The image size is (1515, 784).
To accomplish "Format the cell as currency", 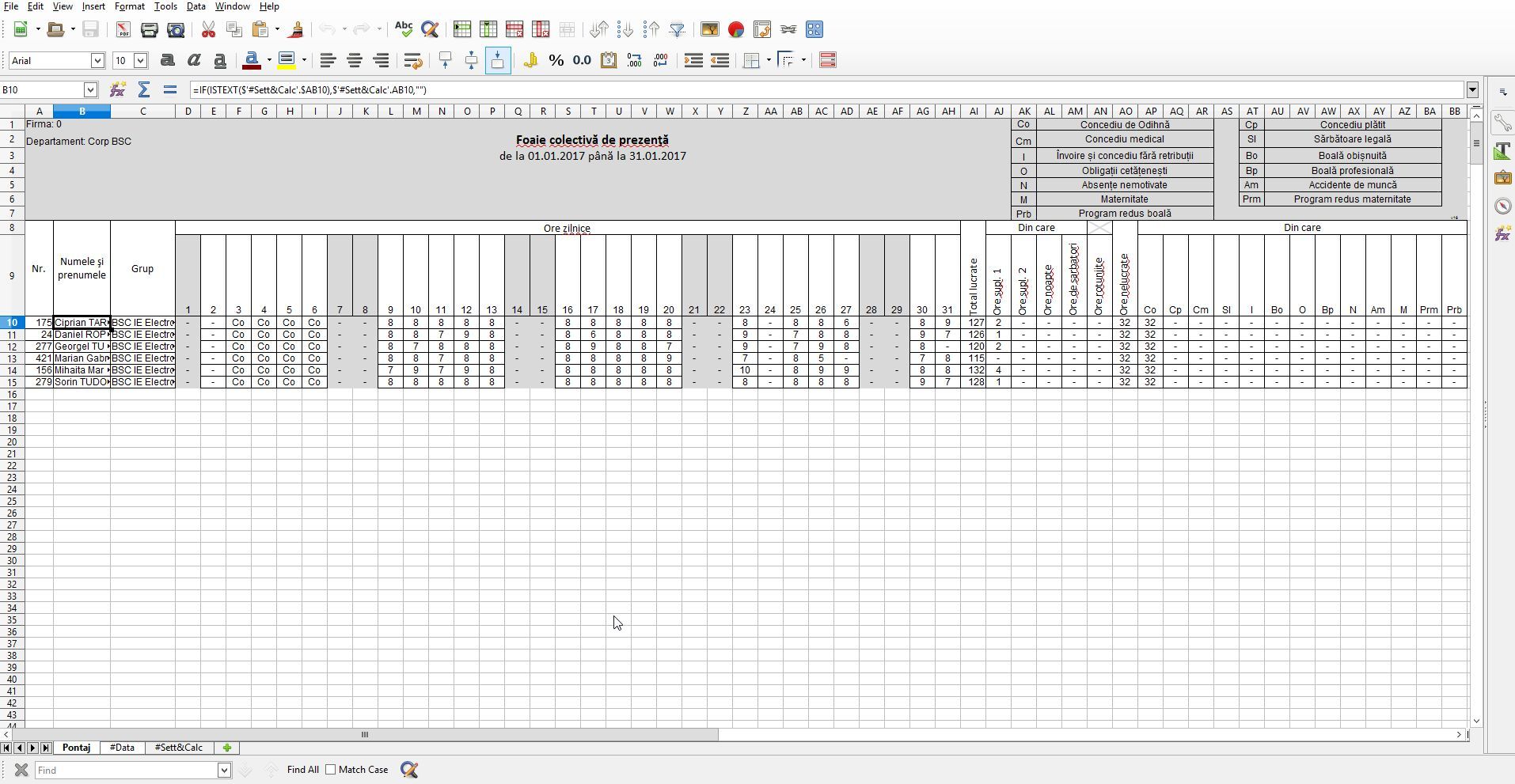I will pyautogui.click(x=530, y=60).
